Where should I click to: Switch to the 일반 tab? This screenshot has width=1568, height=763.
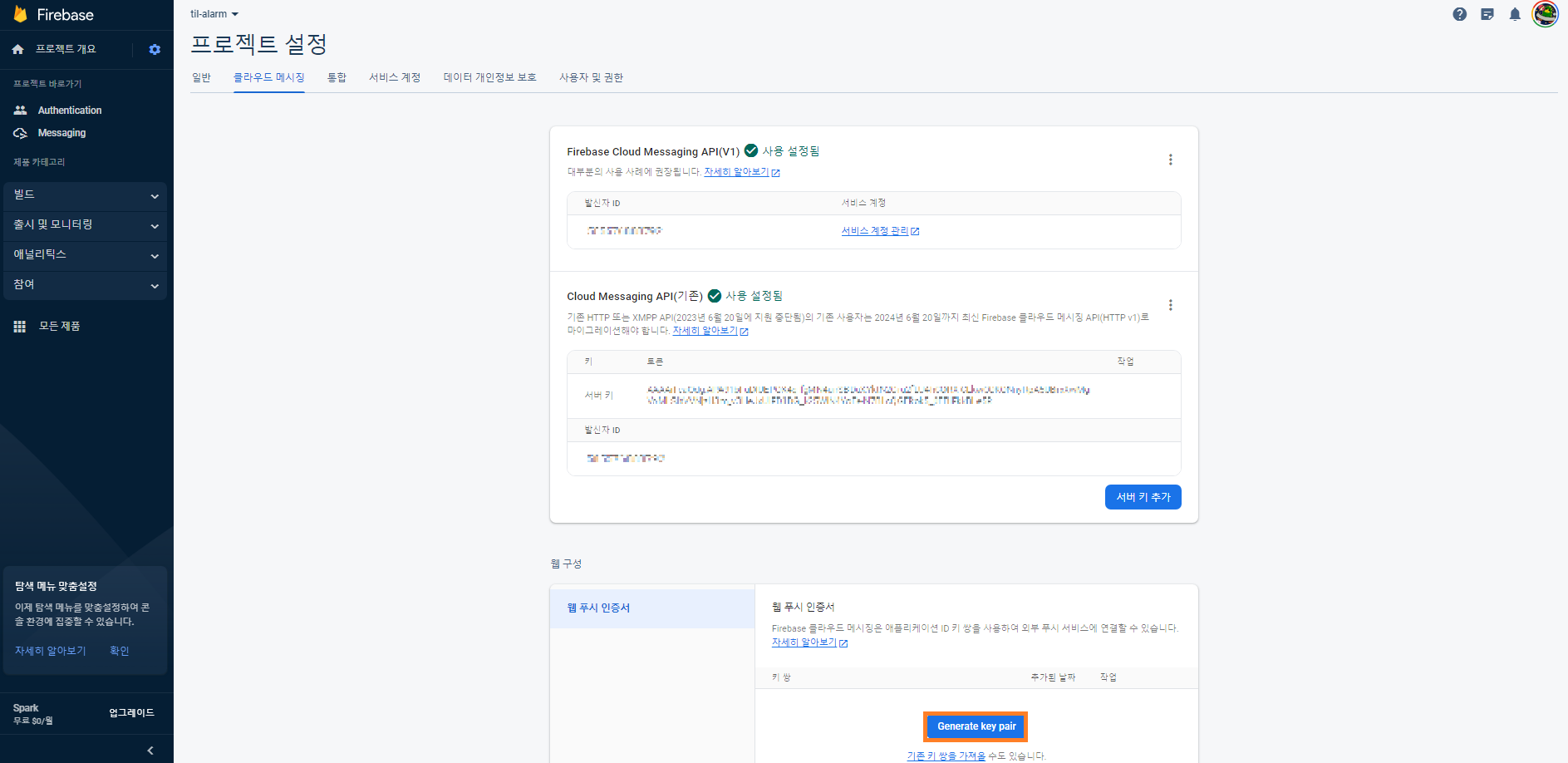coord(201,77)
